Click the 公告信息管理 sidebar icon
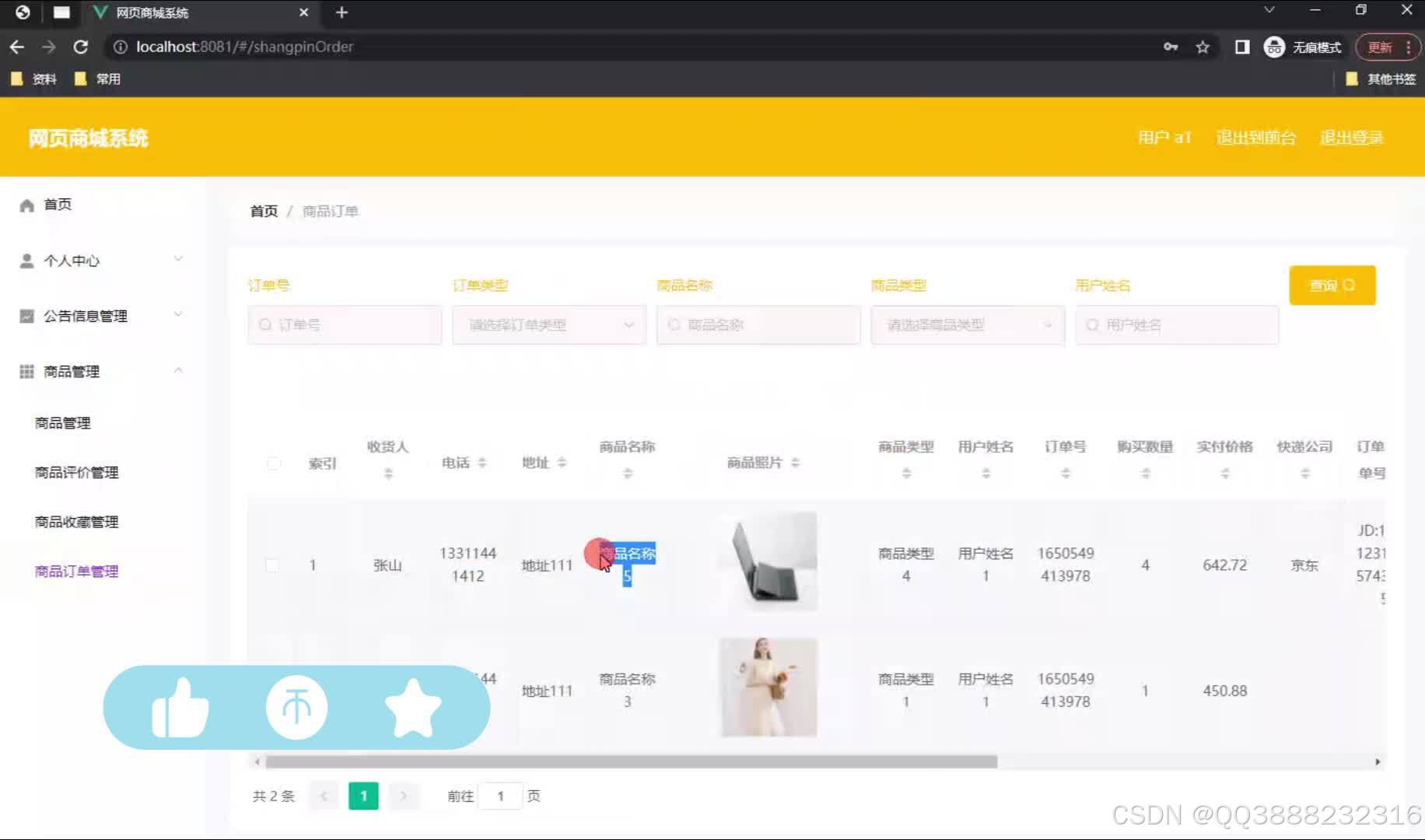 pyautogui.click(x=26, y=315)
